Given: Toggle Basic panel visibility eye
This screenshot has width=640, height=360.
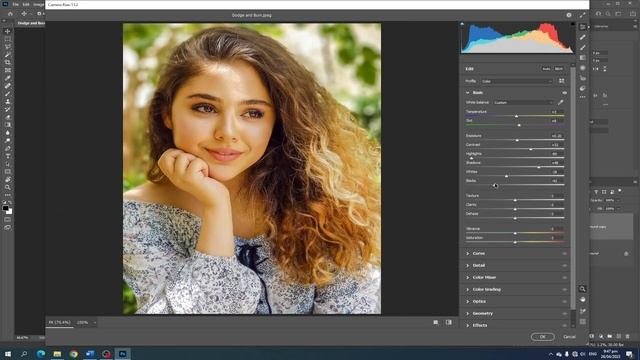Looking at the screenshot, I should pos(564,93).
